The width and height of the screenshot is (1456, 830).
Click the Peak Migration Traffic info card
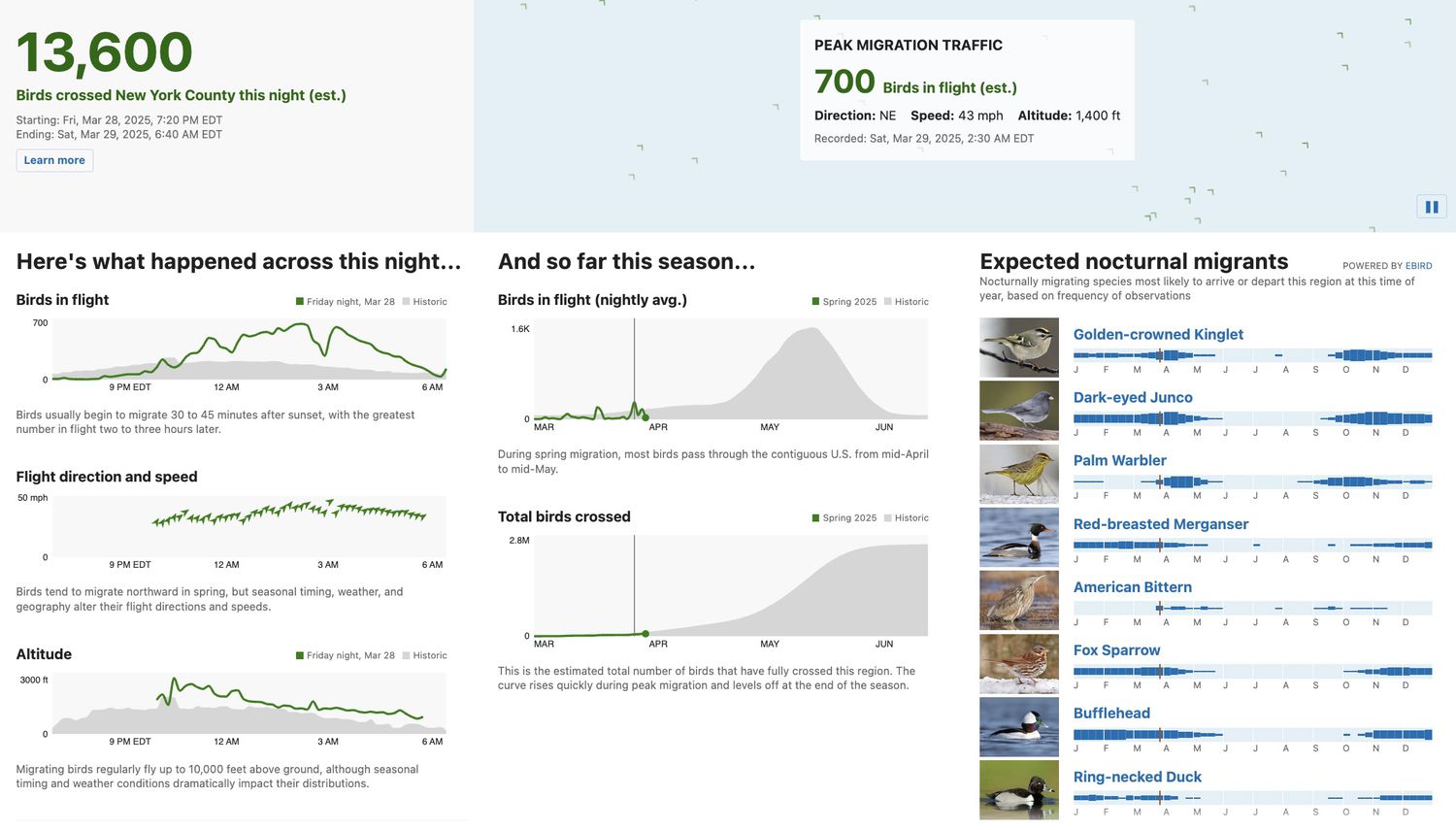(967, 87)
